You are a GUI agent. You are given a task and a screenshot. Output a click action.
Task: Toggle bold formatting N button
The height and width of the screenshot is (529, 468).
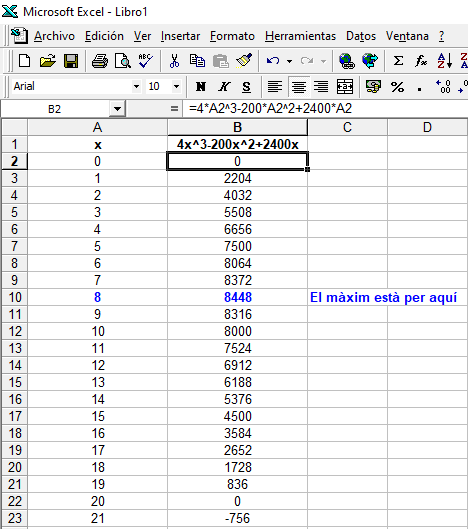[x=201, y=87]
